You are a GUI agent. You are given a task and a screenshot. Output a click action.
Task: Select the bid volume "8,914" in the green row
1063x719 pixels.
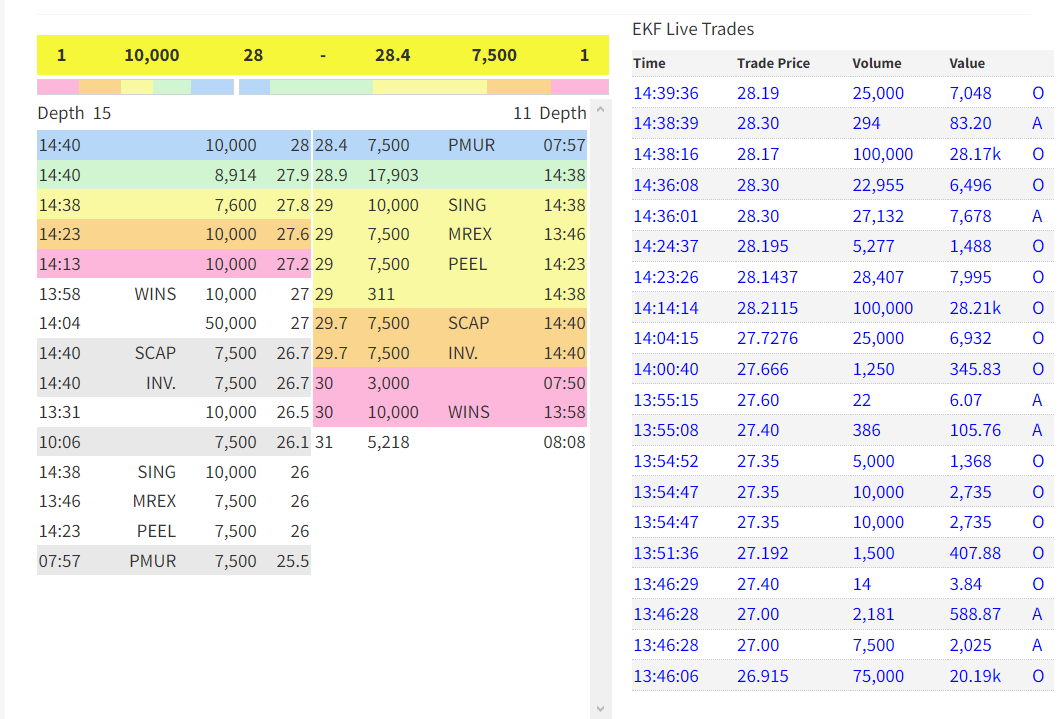tap(235, 176)
